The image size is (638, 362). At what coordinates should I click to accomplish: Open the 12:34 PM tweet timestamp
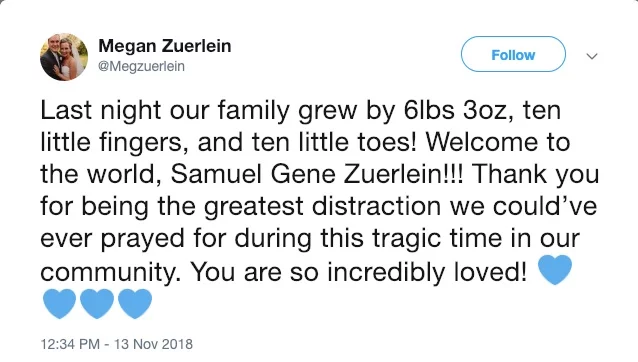coord(70,344)
